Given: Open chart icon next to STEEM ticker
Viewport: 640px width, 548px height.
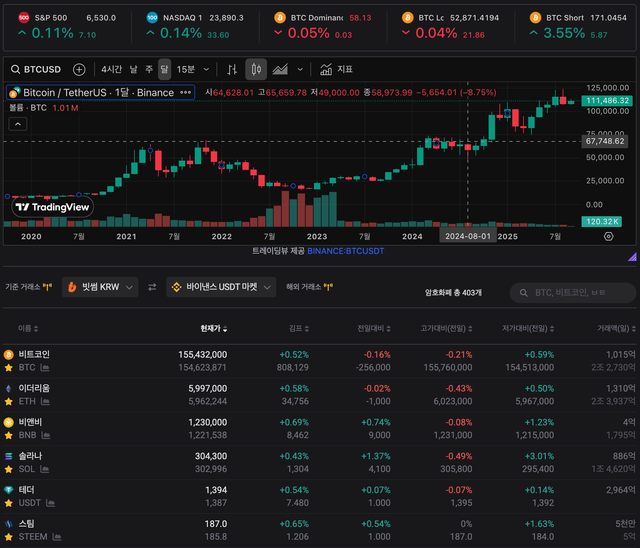Looking at the screenshot, I should coord(57,537).
